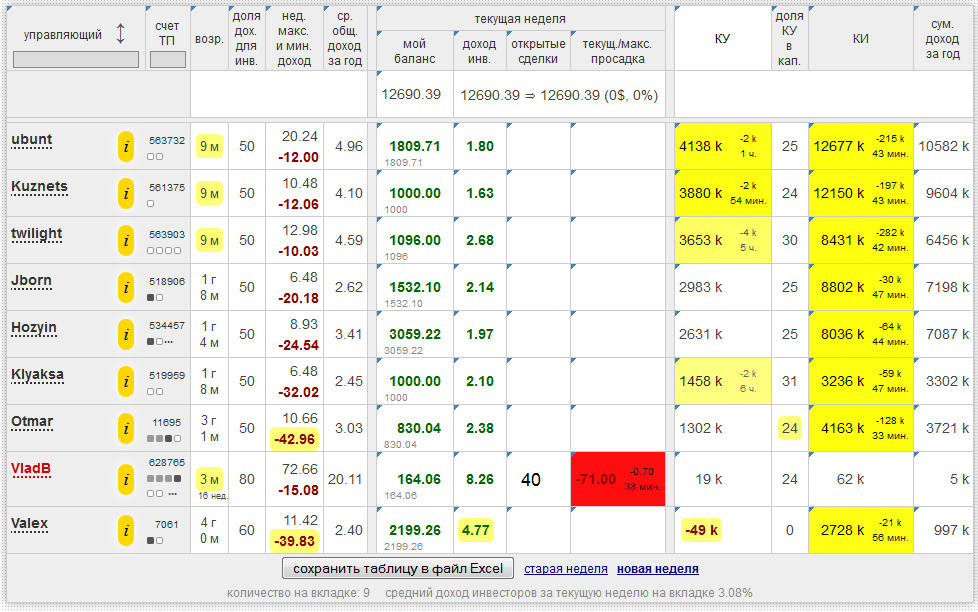
Task: Open the старая неделя link
Action: coord(566,569)
